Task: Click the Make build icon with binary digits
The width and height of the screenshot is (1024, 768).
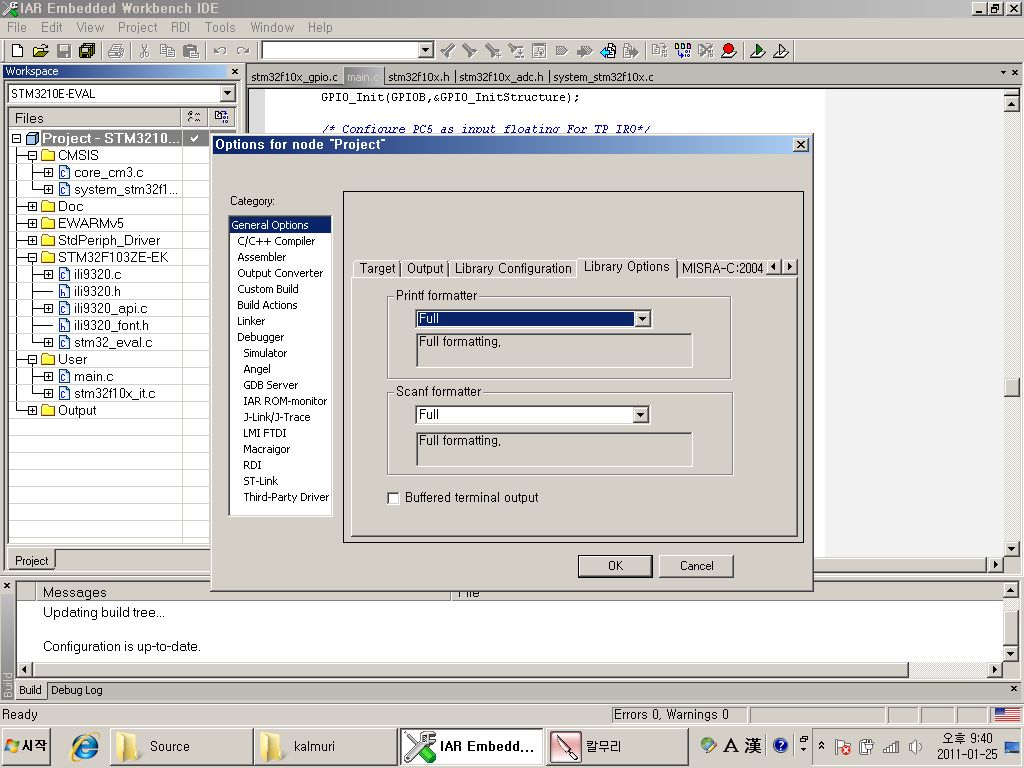Action: (x=683, y=50)
